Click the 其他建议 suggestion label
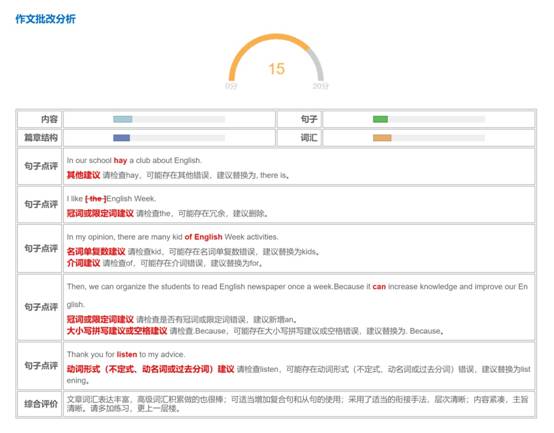This screenshot has height=433, width=554. [x=84, y=175]
